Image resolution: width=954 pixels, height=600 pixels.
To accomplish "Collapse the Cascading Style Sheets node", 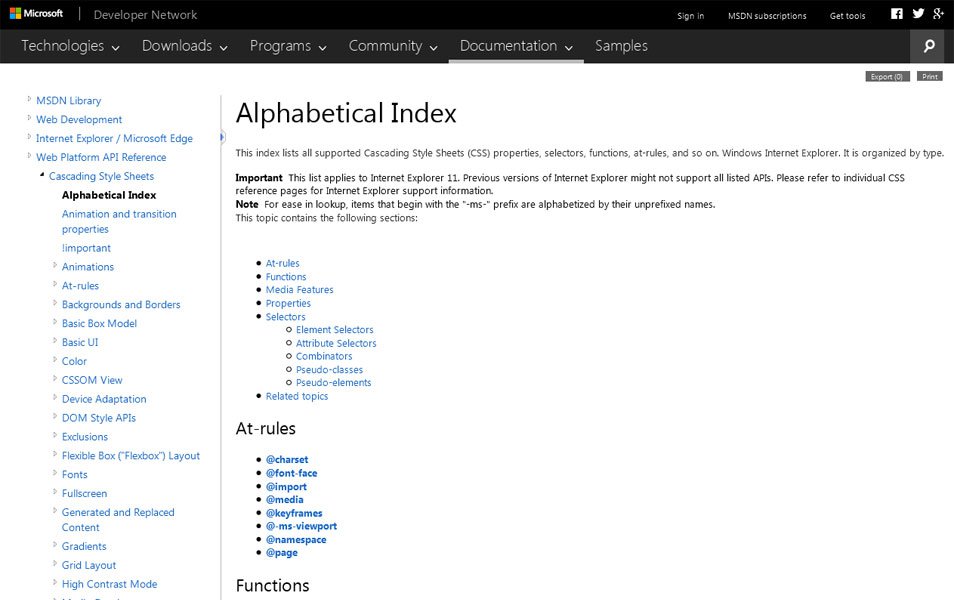I will coord(40,176).
